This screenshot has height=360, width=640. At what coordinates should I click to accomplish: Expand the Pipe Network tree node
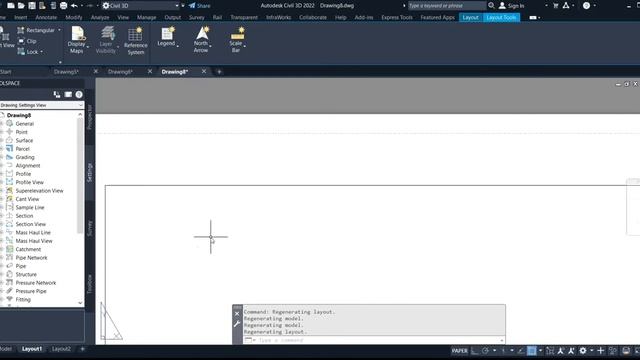tap(2, 258)
